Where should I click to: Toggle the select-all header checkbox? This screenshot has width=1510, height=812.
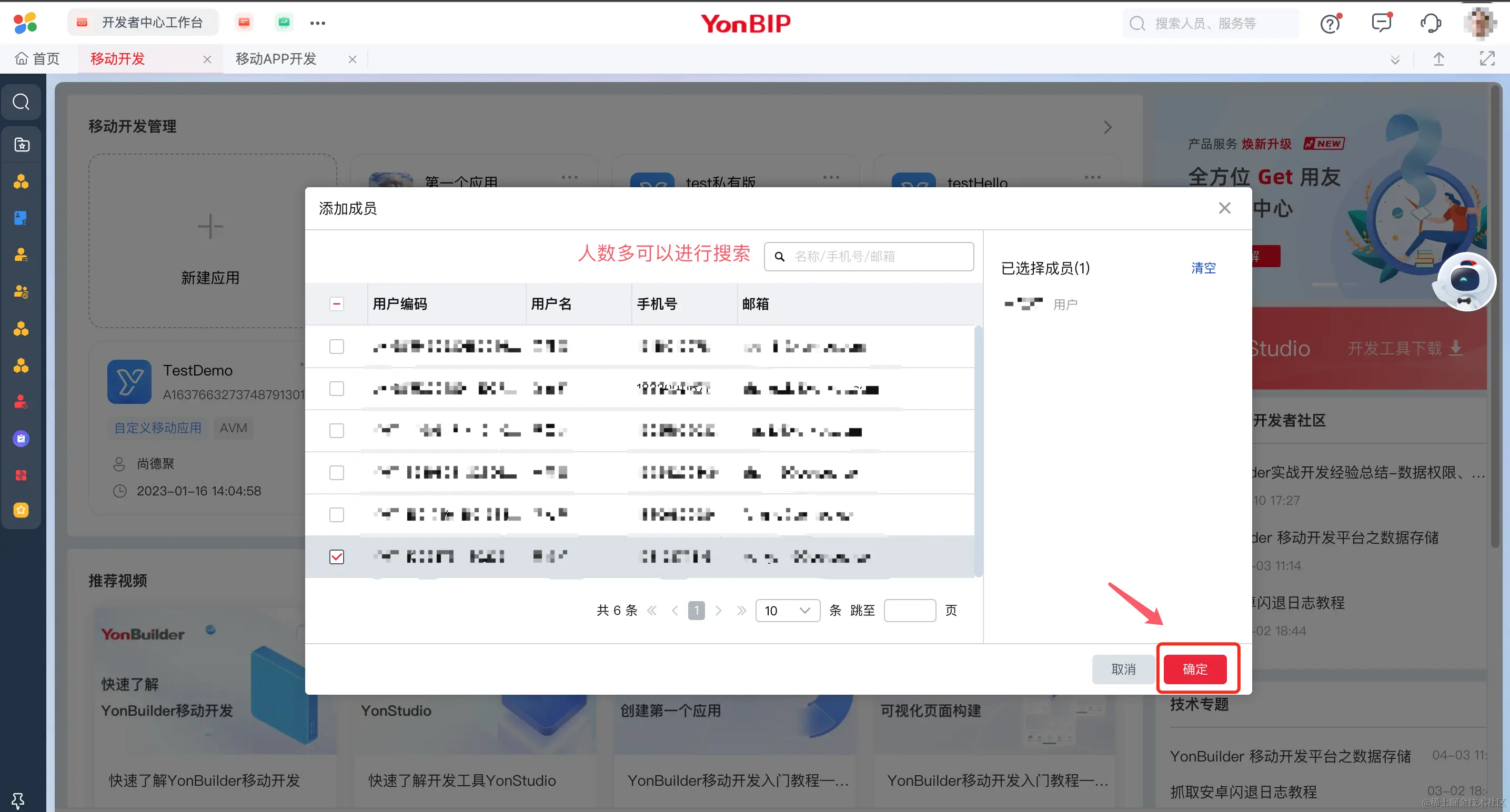pos(337,303)
